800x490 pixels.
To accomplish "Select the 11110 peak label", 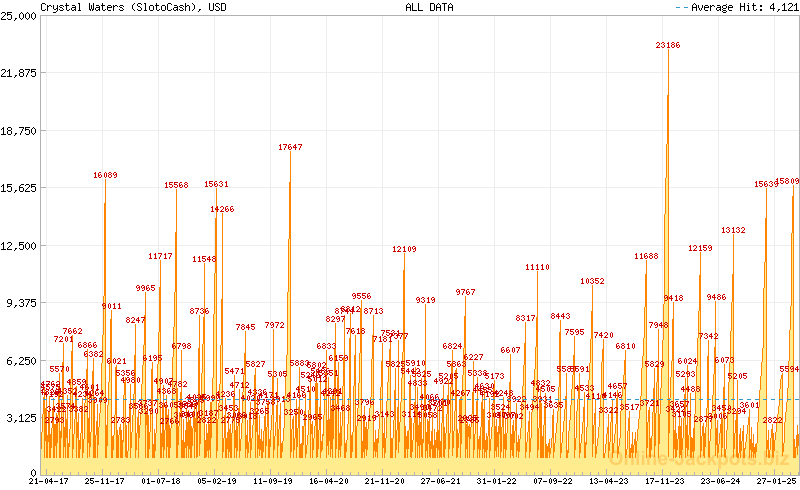I will point(537,267).
